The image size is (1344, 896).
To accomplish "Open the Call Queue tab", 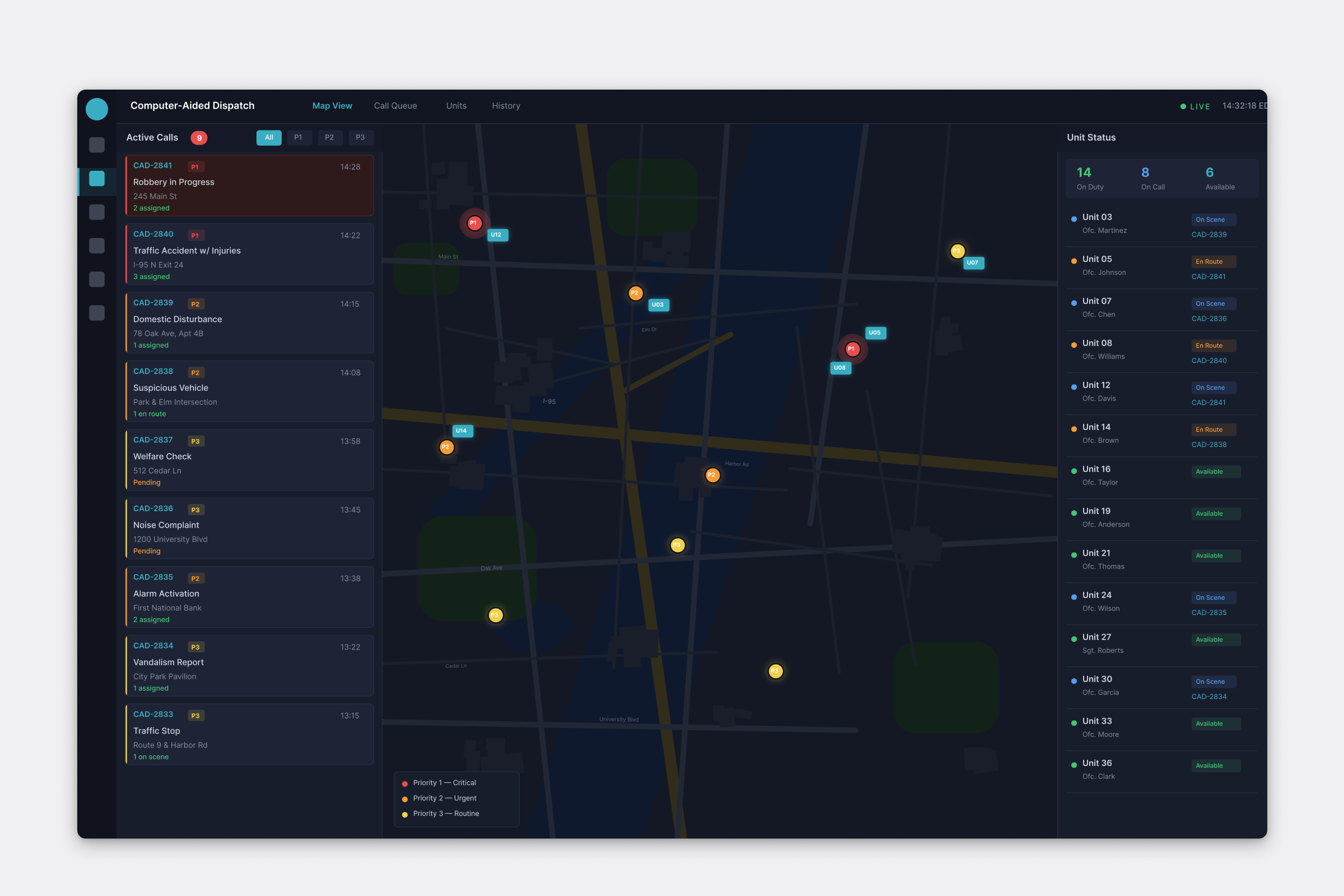I will coord(395,106).
